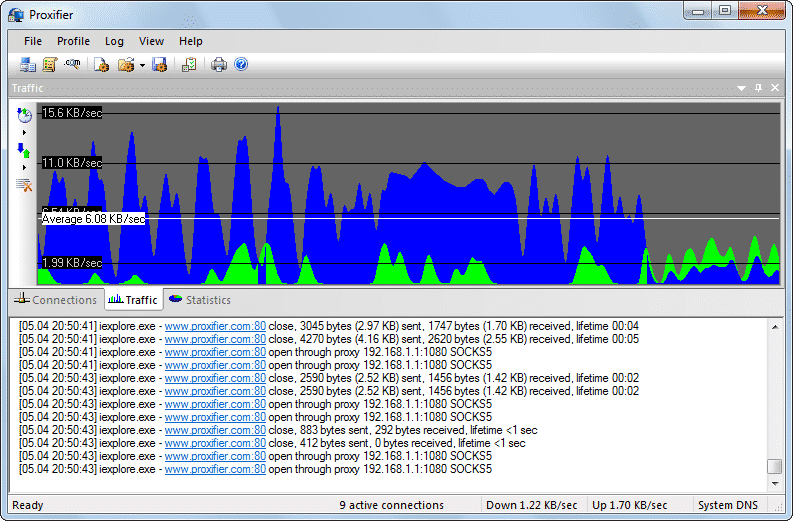This screenshot has width=793, height=521.
Task: Click the log scrollbar down arrow
Action: 773,482
